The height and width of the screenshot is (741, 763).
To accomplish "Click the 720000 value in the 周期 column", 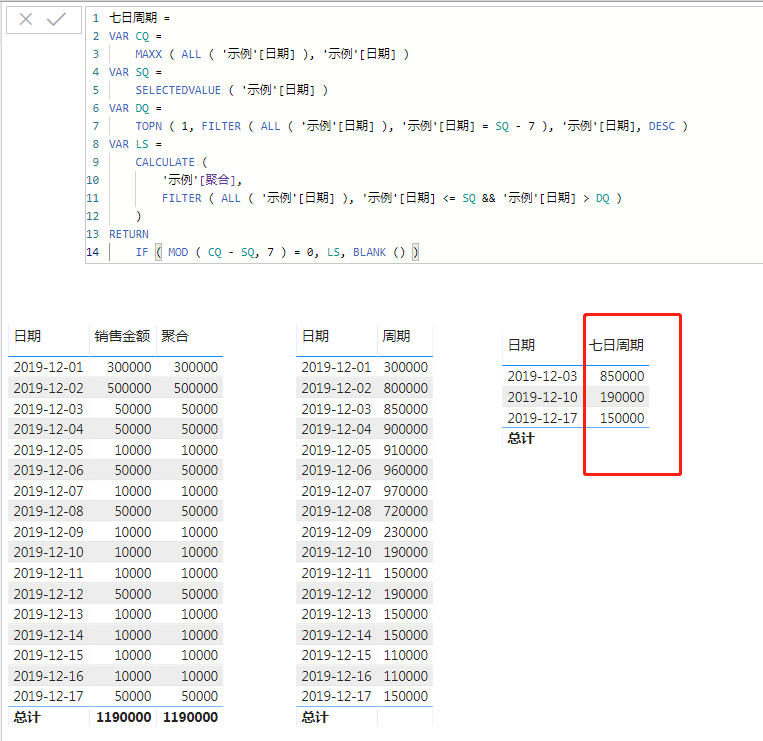I will (406, 511).
